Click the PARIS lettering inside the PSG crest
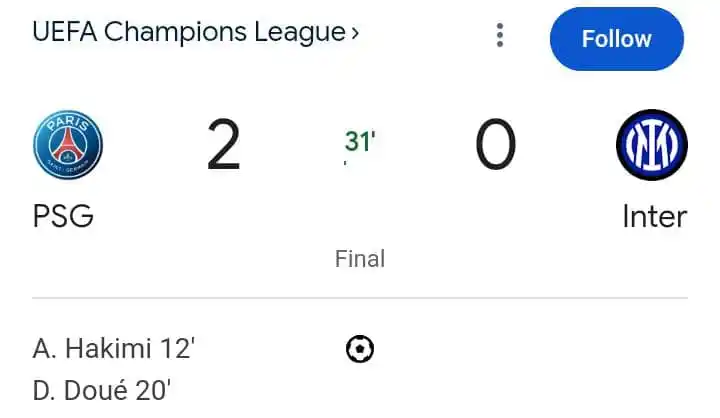This screenshot has width=720, height=418. pos(69,123)
